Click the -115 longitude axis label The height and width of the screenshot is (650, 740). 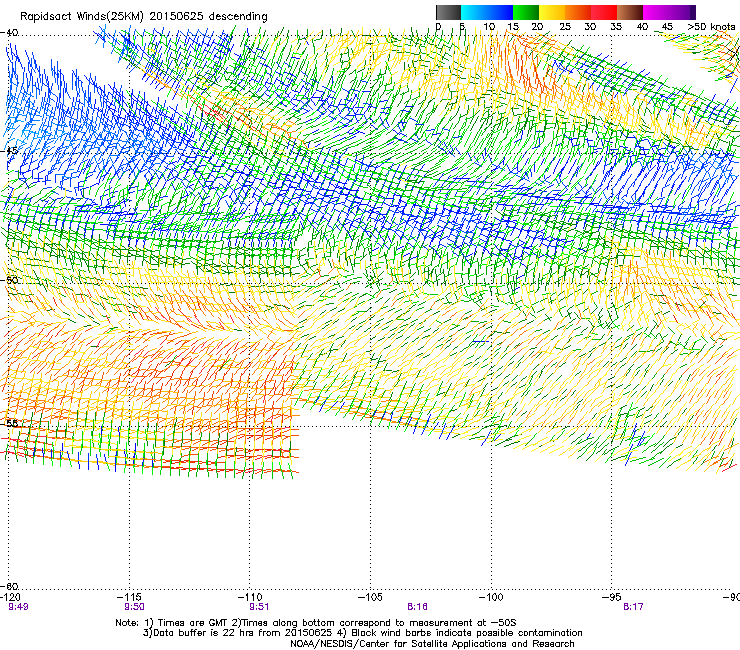coord(130,597)
